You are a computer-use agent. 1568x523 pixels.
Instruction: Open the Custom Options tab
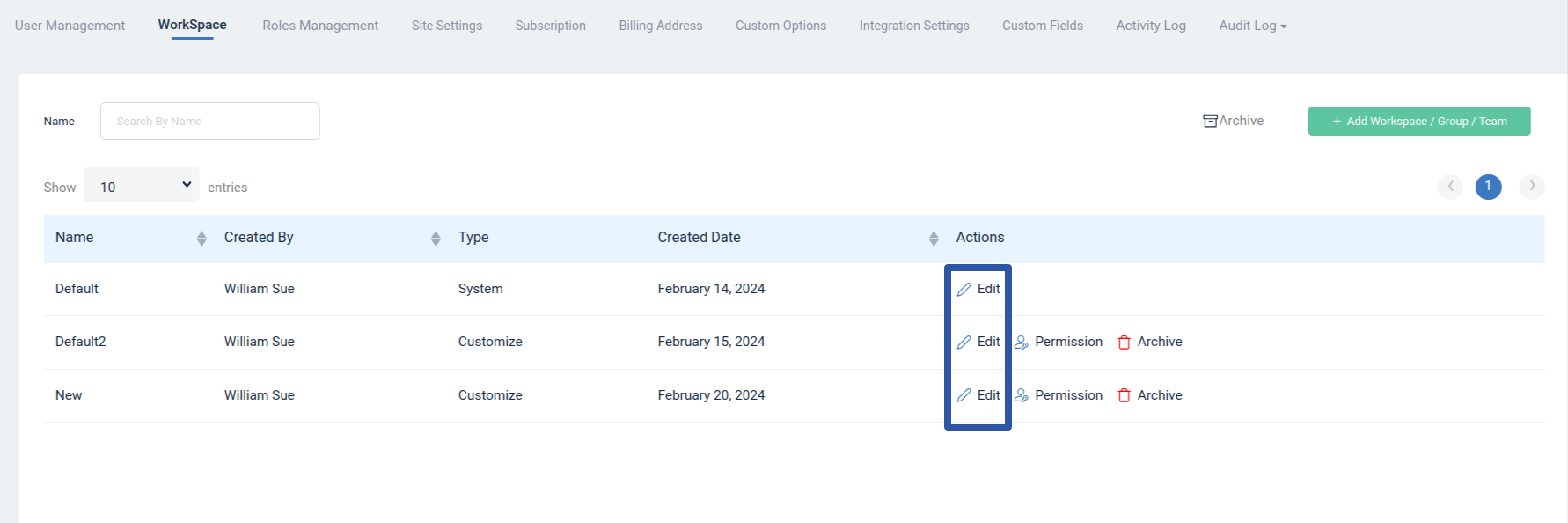[x=781, y=26]
